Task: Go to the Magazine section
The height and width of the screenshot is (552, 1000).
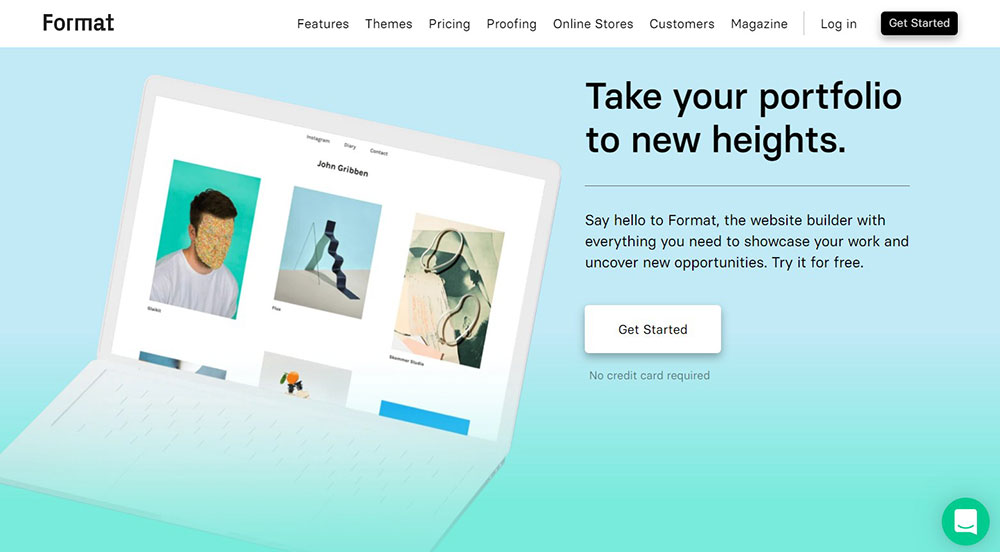Action: pos(759,24)
